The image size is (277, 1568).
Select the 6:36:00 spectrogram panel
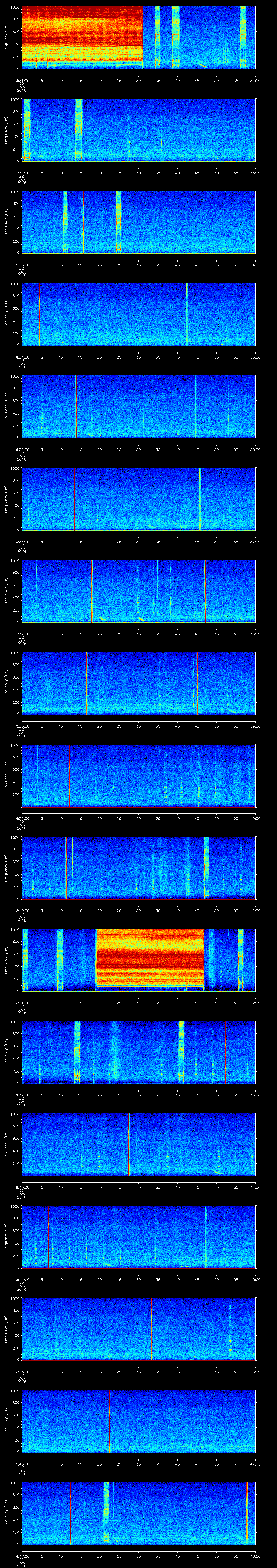[x=139, y=499]
